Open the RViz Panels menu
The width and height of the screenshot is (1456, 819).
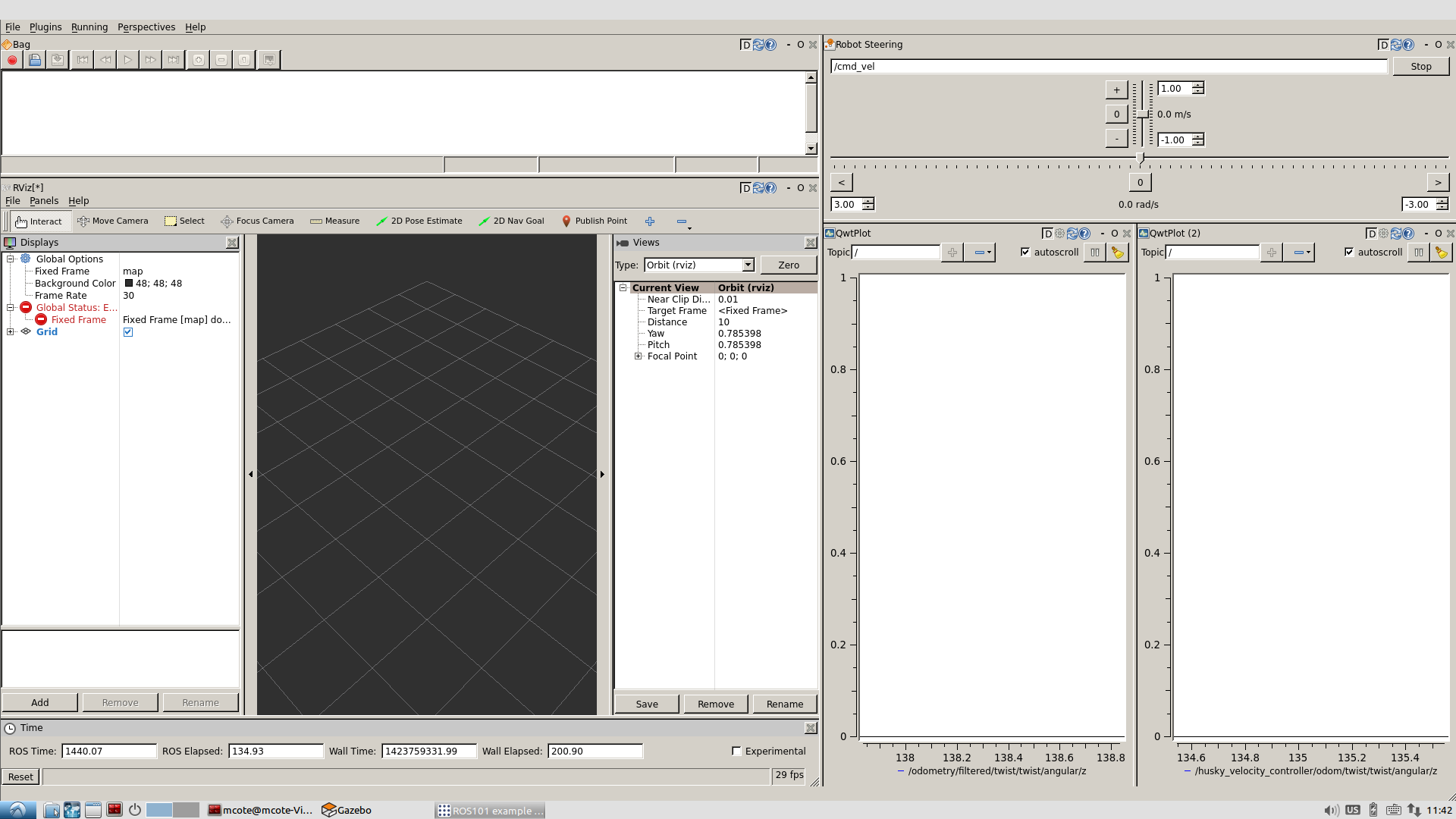[44, 201]
